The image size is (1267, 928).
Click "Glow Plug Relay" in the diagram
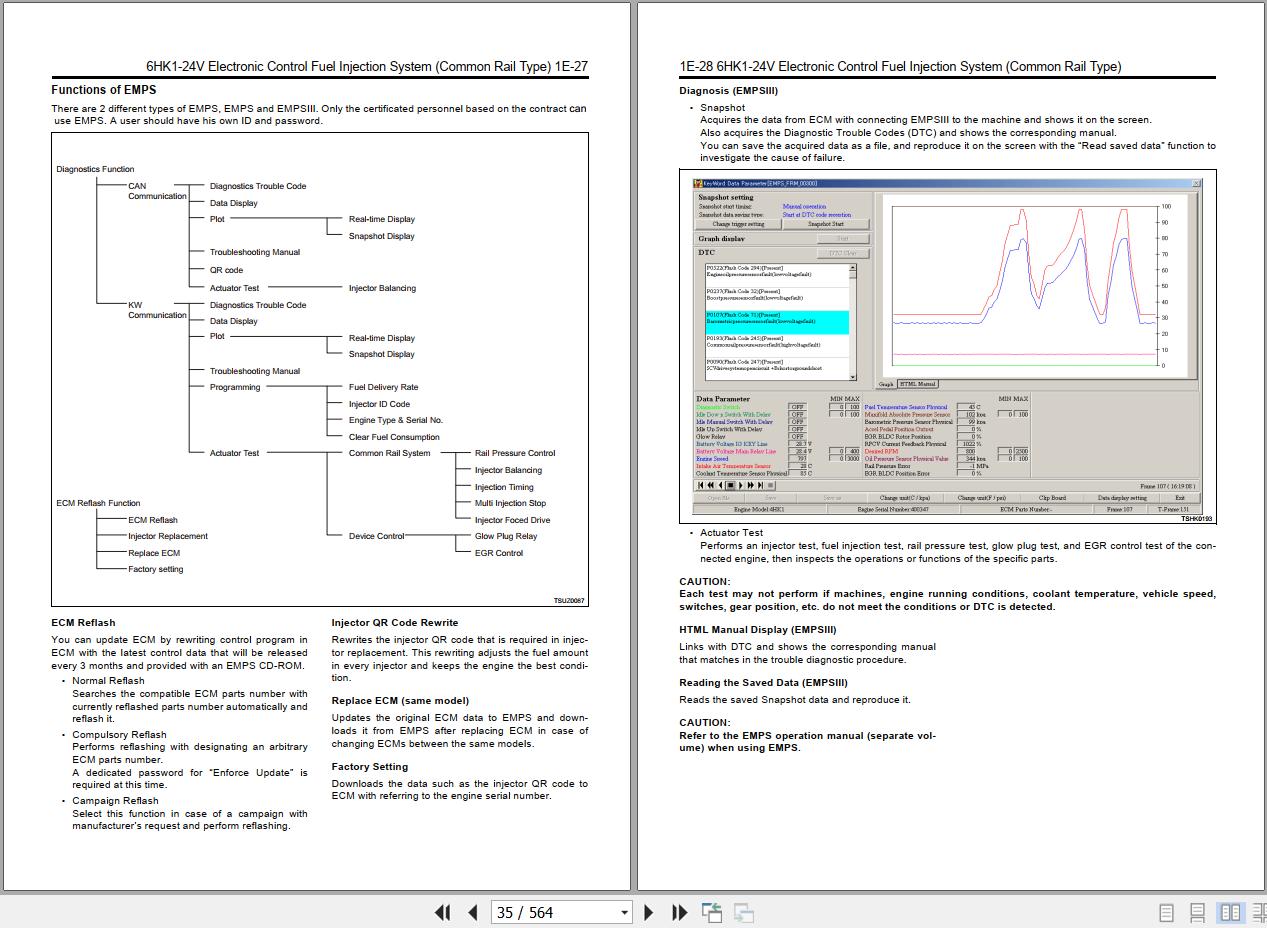pos(505,536)
